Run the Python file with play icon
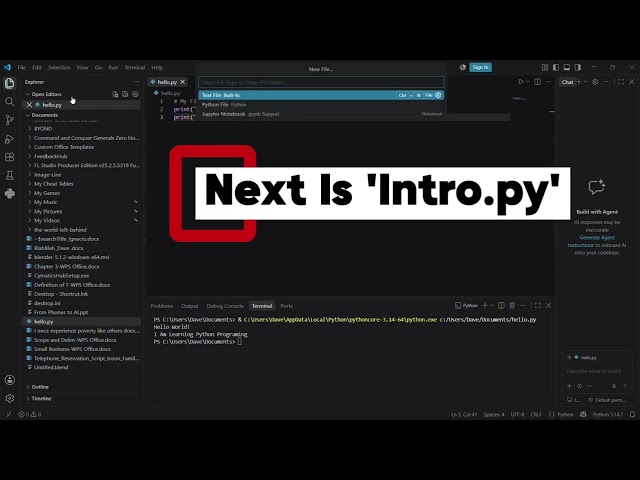Screen dimensions: 640x480 pos(521,82)
